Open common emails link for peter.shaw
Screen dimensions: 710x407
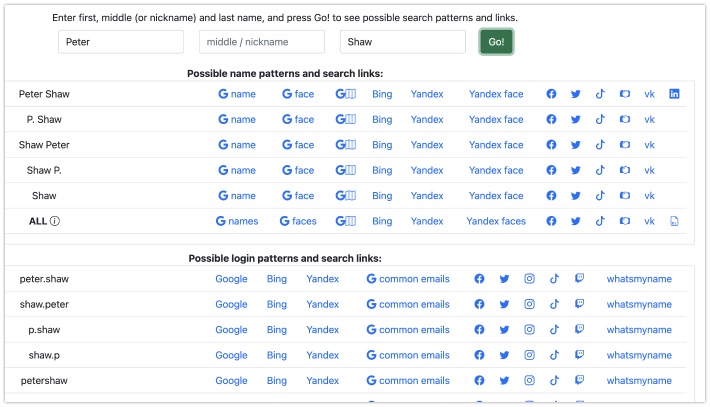408,279
